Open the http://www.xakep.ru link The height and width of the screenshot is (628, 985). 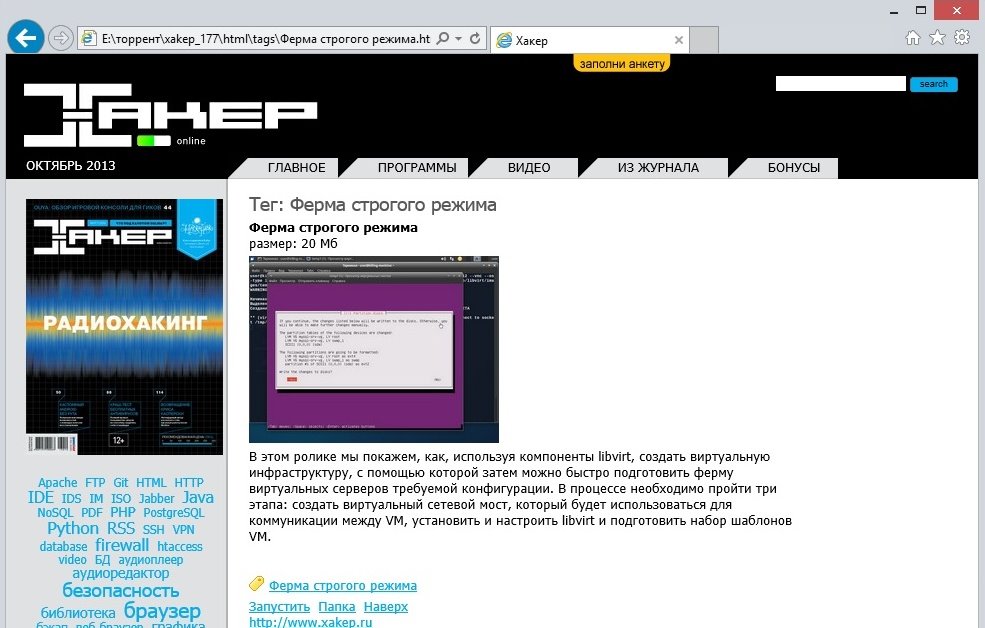coord(310,622)
